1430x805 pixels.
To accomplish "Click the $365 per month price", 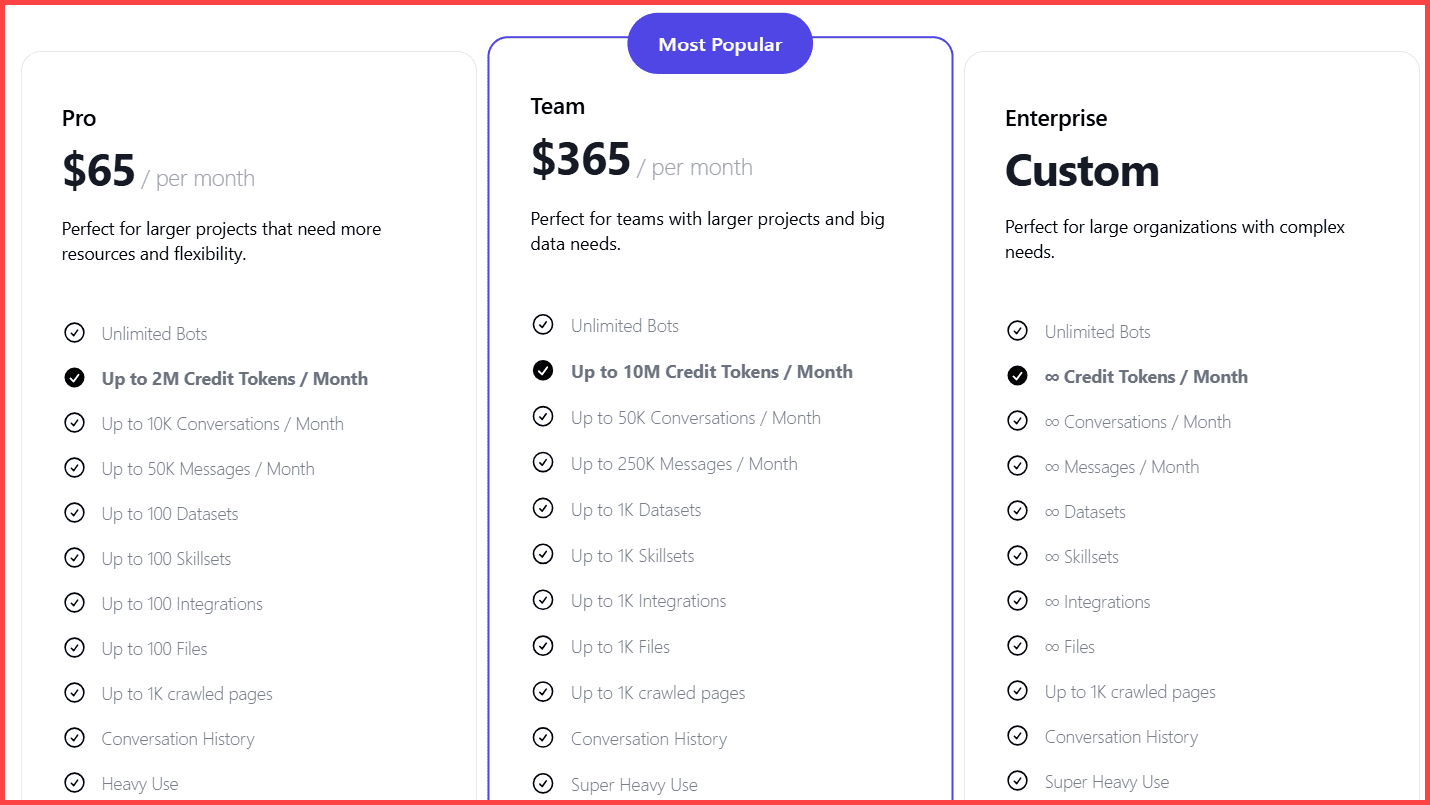I will [x=581, y=160].
